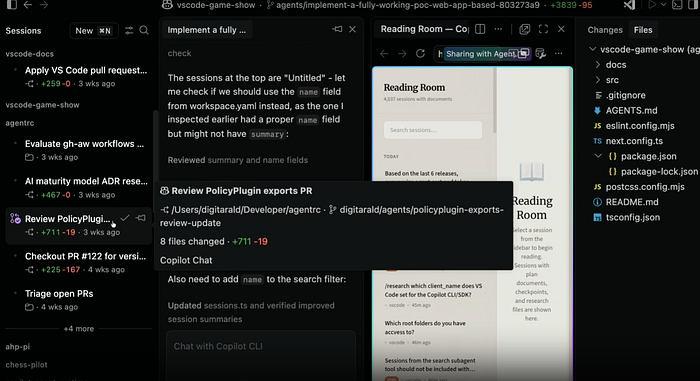700x381 pixels.
Task: Expand the ahp-pi session group
Action: coord(18,347)
